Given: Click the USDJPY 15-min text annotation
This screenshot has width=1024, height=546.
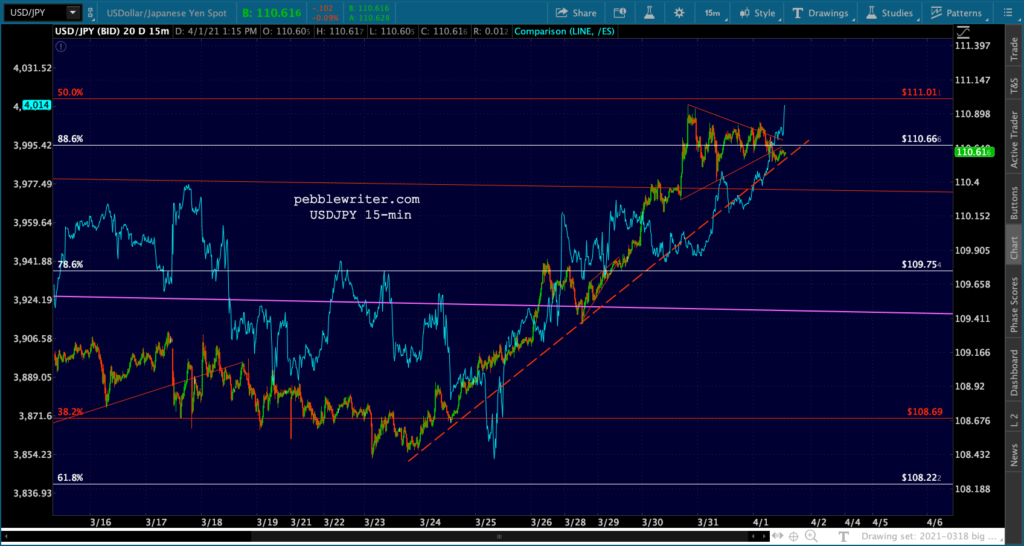Looking at the screenshot, I should (x=360, y=214).
